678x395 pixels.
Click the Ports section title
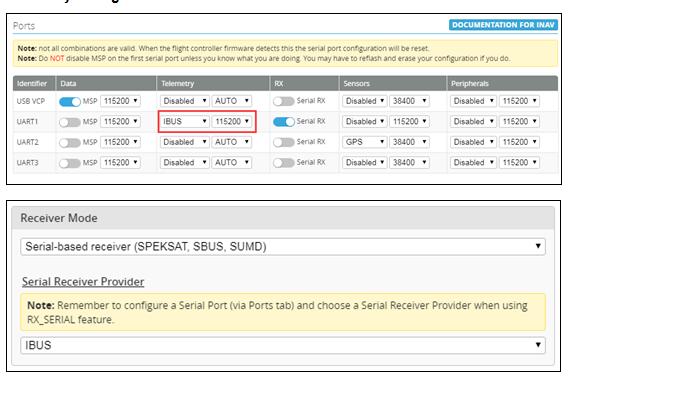click(x=24, y=26)
